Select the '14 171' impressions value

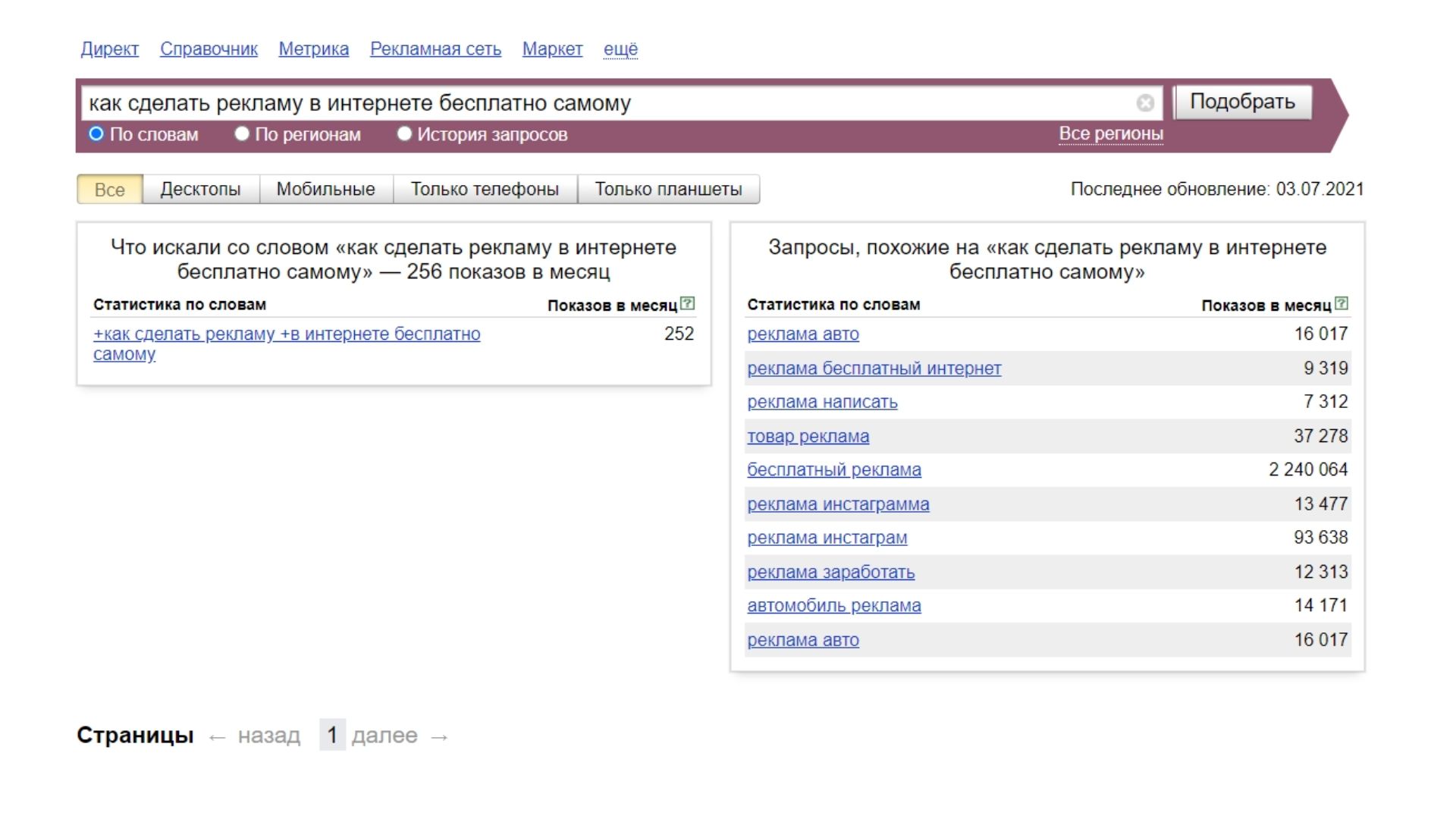tap(1320, 606)
